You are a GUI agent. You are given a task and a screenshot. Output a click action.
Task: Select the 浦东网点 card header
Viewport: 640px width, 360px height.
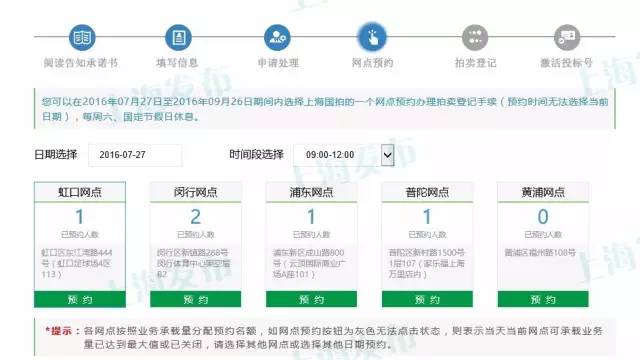[x=311, y=192]
